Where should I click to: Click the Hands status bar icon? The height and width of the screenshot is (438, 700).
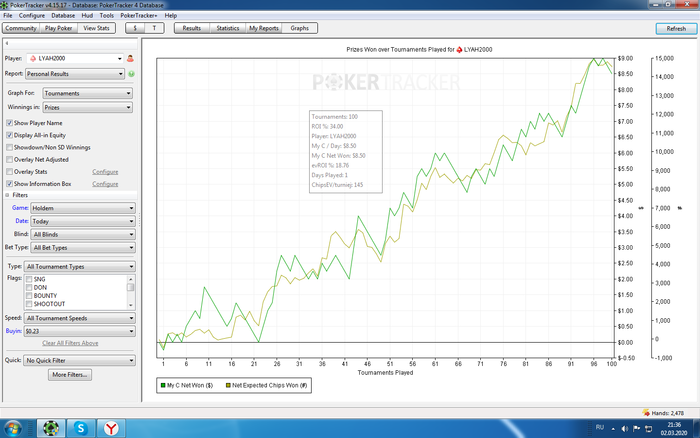[x=646, y=413]
